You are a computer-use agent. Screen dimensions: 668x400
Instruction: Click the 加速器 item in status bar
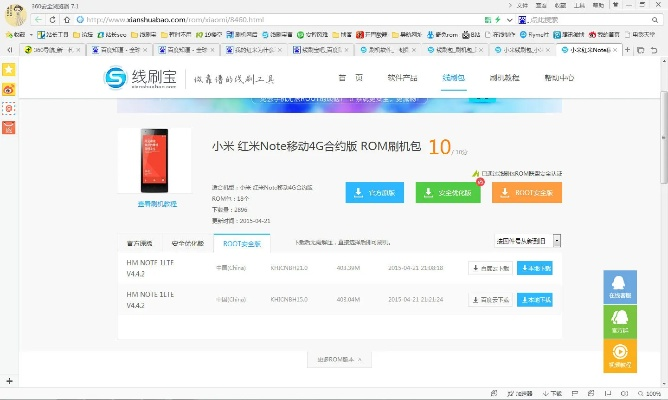click(520, 393)
